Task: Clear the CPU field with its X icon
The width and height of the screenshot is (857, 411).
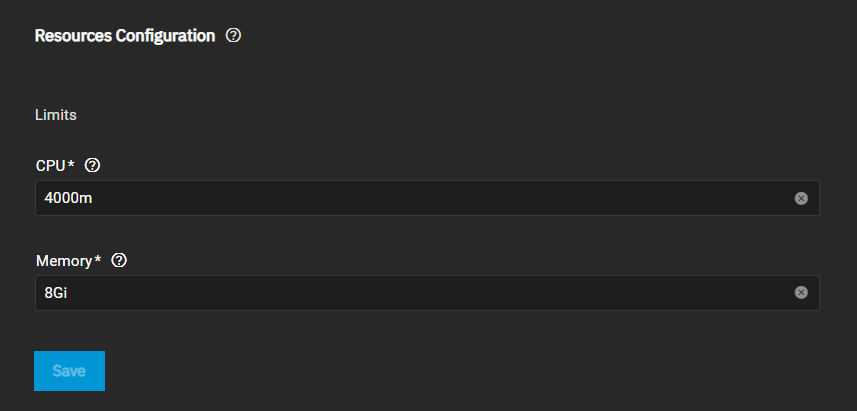Action: point(801,198)
